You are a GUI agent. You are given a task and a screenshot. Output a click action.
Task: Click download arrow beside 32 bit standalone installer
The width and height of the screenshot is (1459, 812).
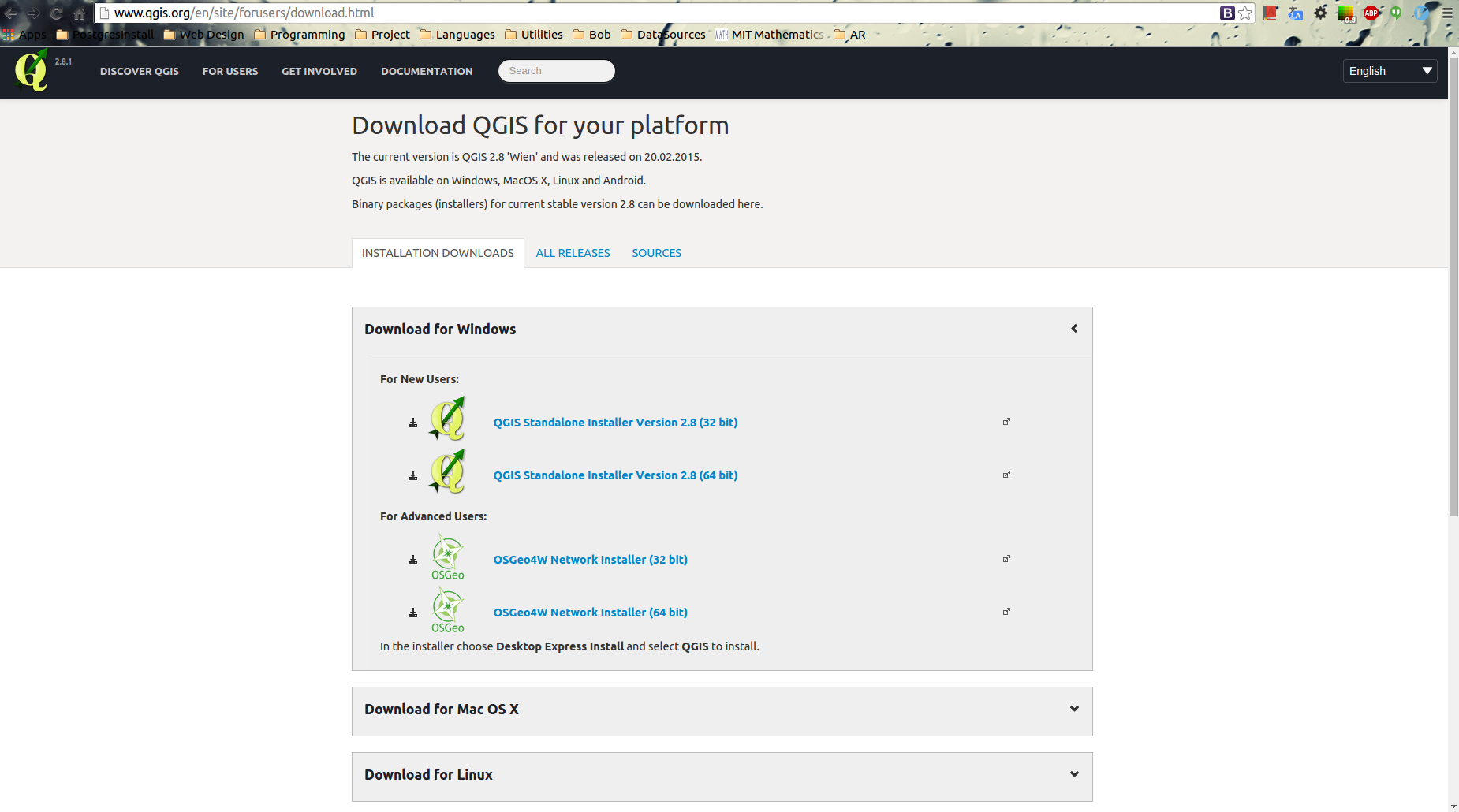412,423
